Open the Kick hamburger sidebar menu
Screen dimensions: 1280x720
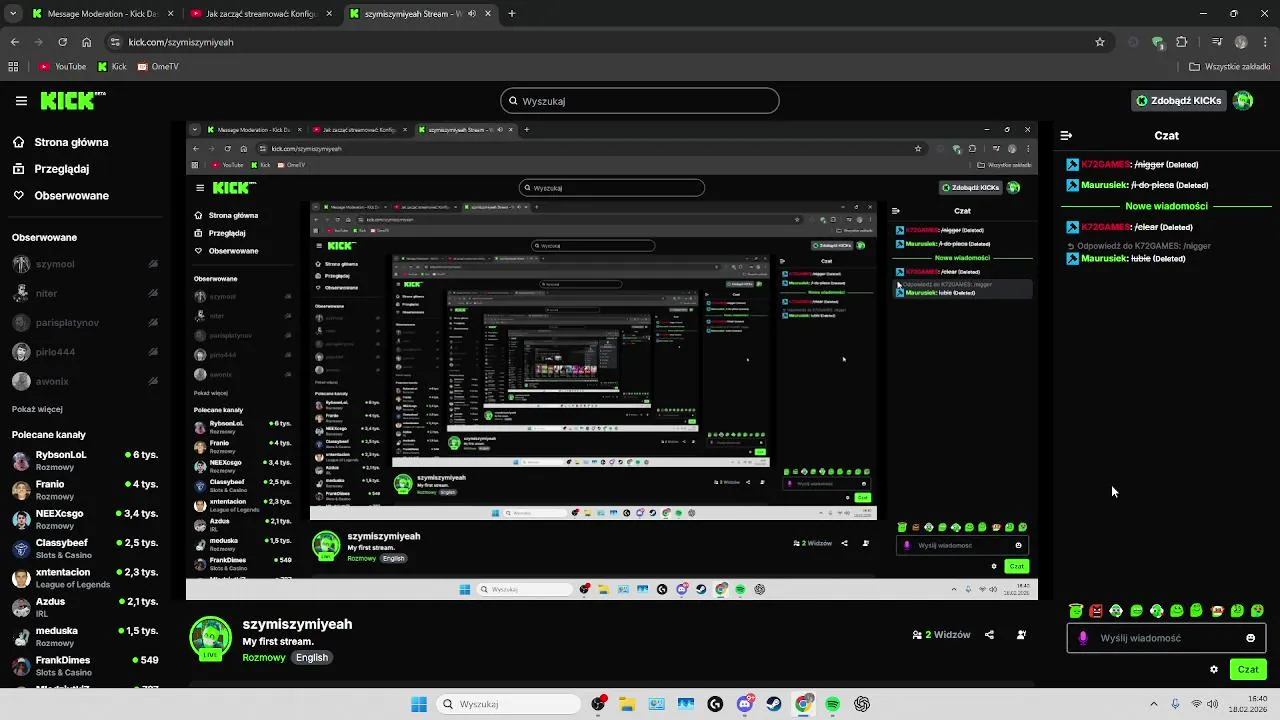click(x=21, y=101)
